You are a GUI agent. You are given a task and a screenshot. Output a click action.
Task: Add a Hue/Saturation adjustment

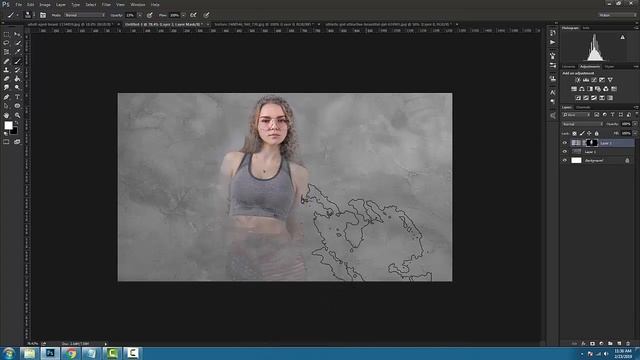574,89
